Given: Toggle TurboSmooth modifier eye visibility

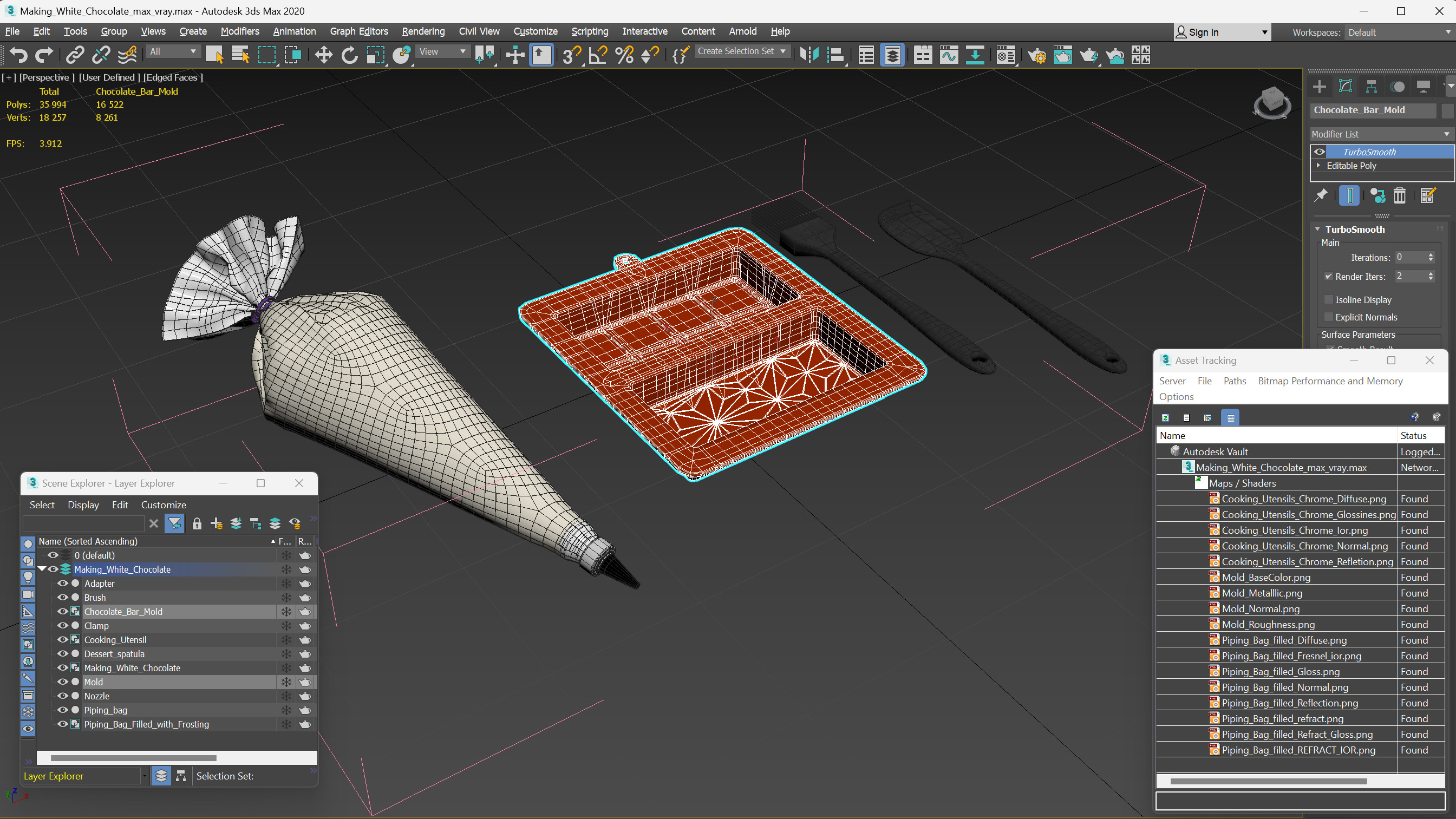Looking at the screenshot, I should coord(1318,152).
